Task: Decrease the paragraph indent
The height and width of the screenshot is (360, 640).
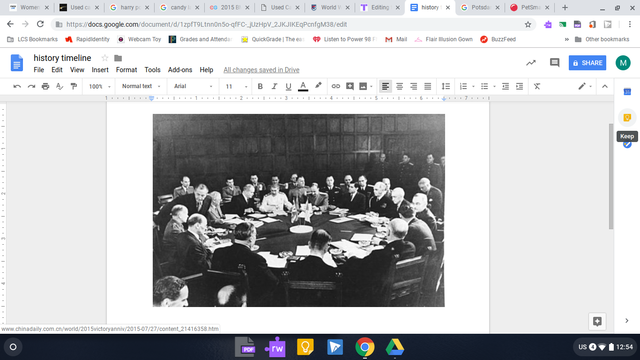Action: tap(505, 86)
